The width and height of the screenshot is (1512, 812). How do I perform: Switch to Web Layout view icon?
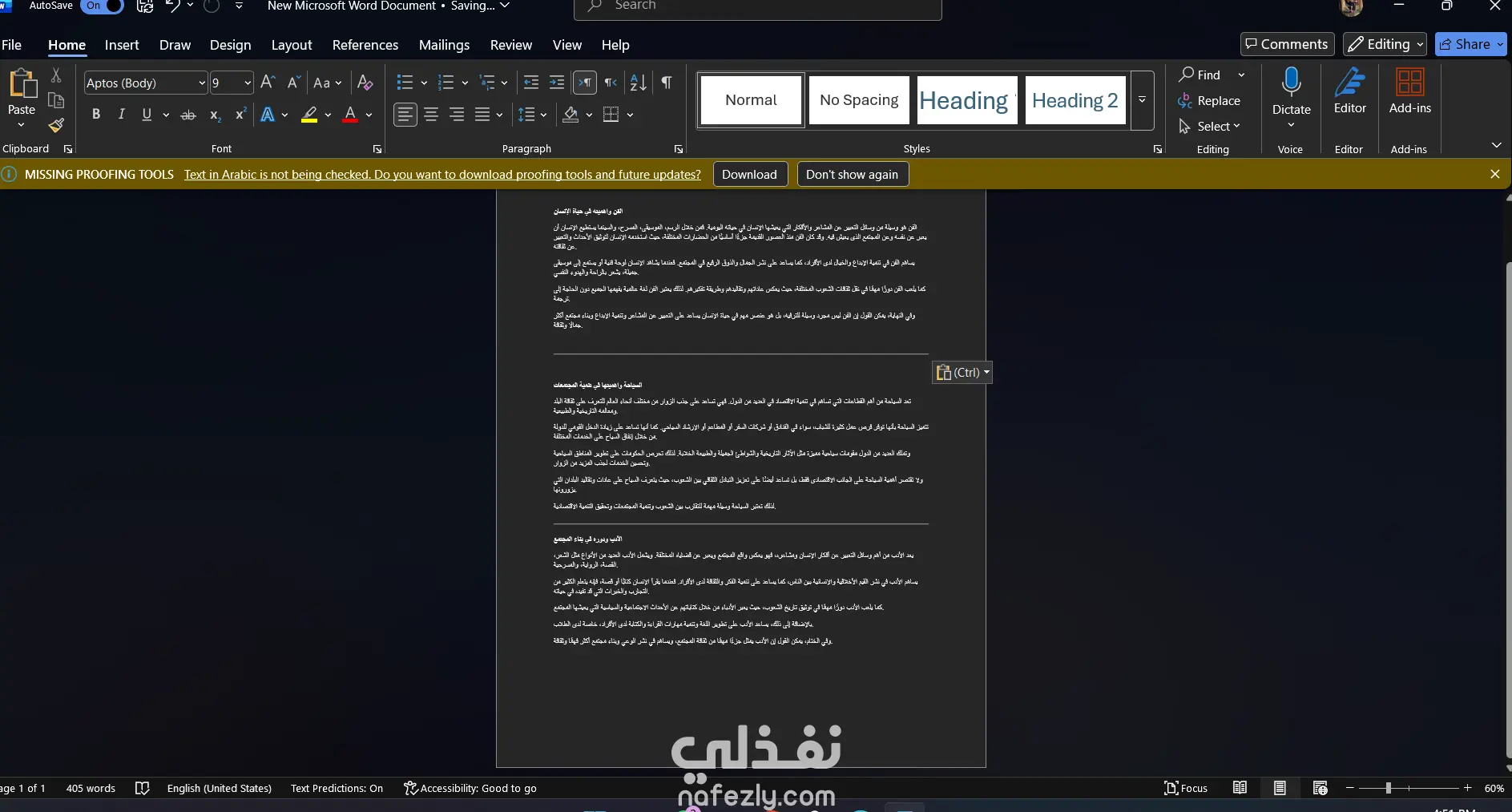click(1320, 788)
